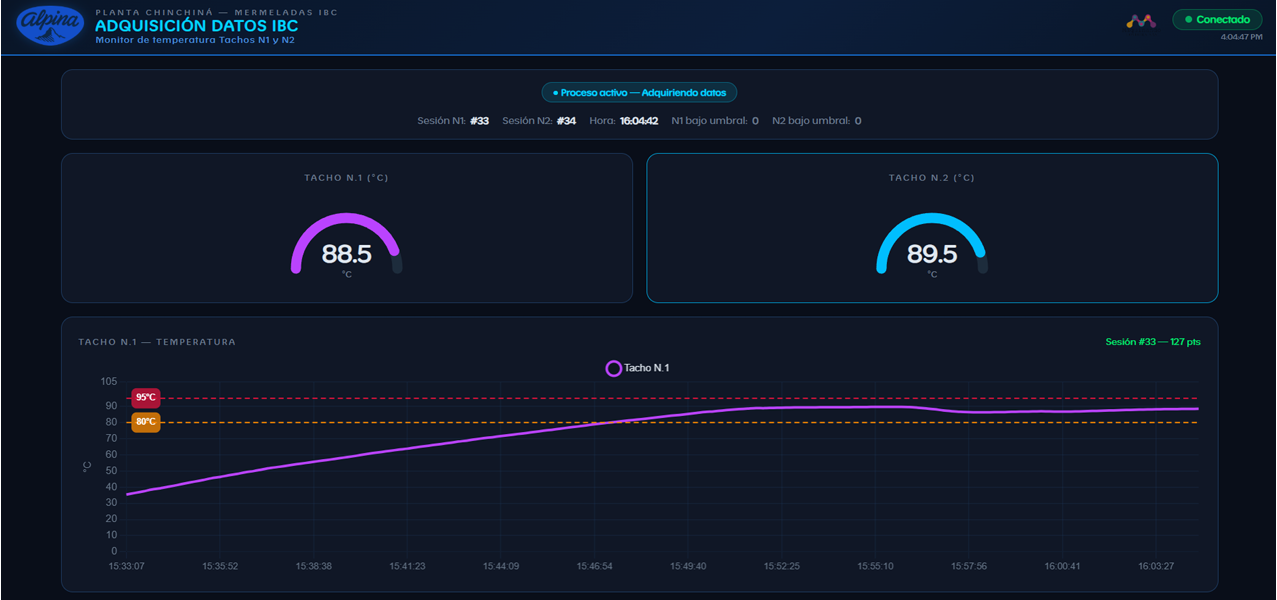This screenshot has width=1277, height=600.
Task: Click the Sesión N2 #34 value
Action: (x=566, y=121)
